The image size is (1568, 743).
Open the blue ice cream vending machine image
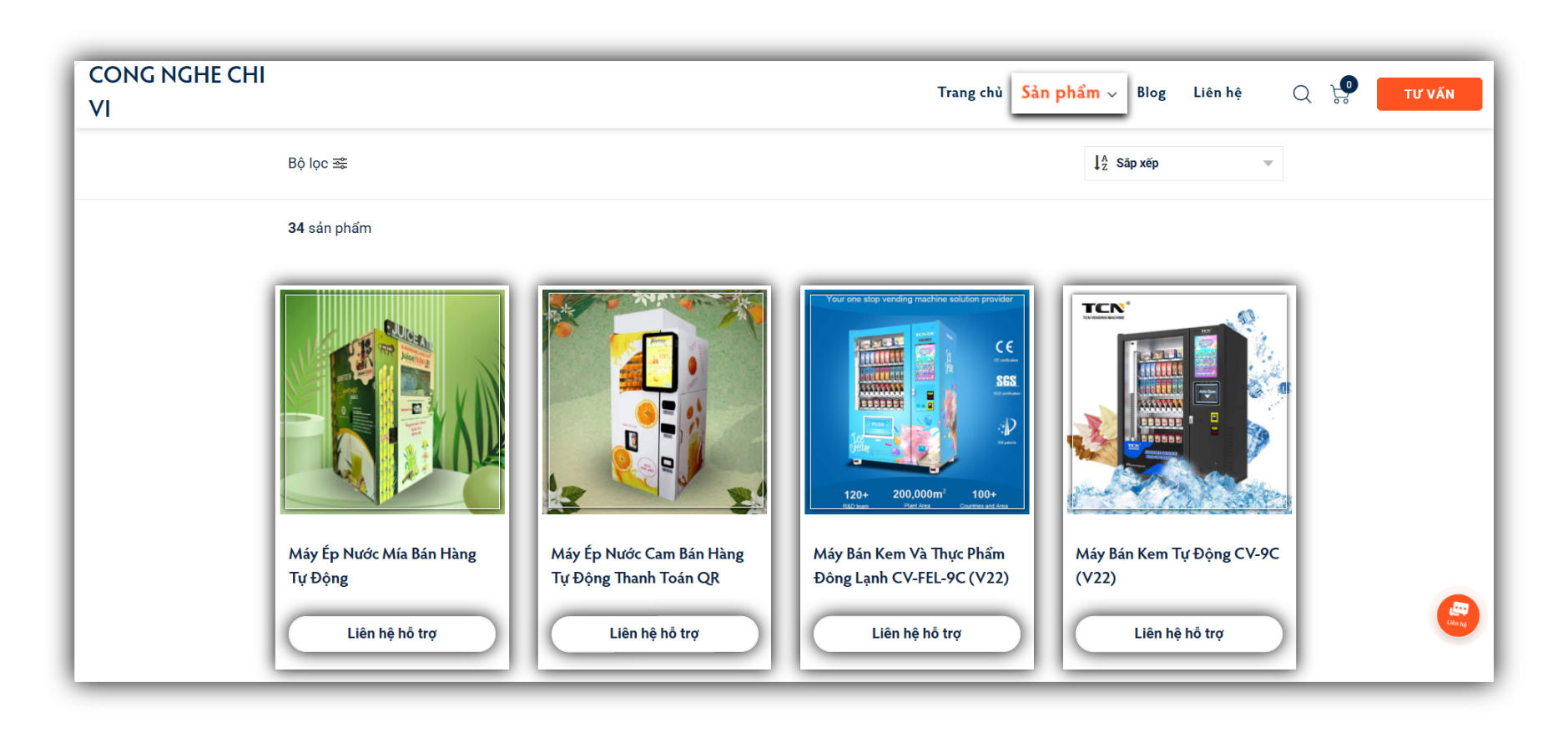916,402
